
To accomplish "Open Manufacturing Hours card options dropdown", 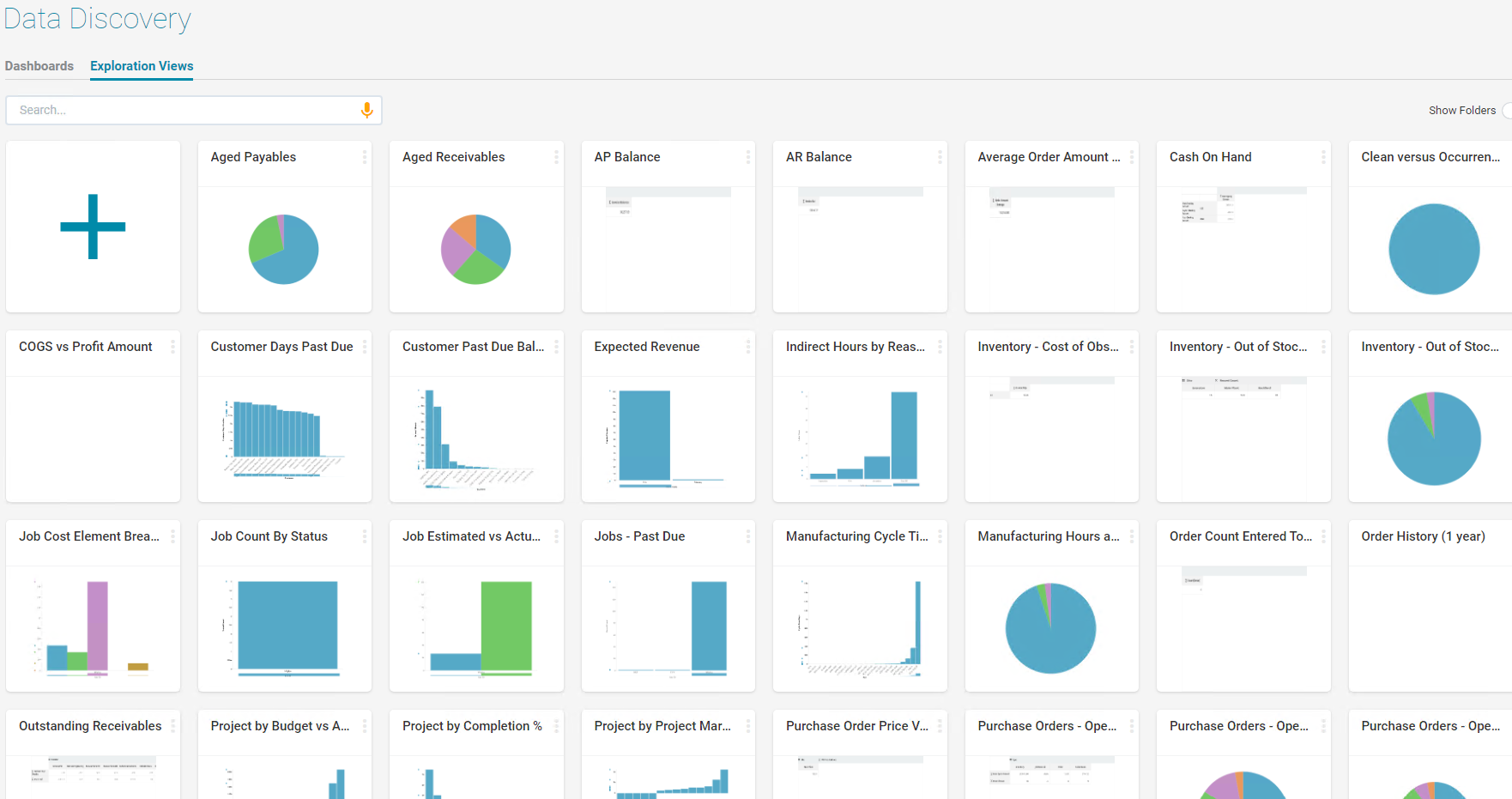I will pos(1132,536).
